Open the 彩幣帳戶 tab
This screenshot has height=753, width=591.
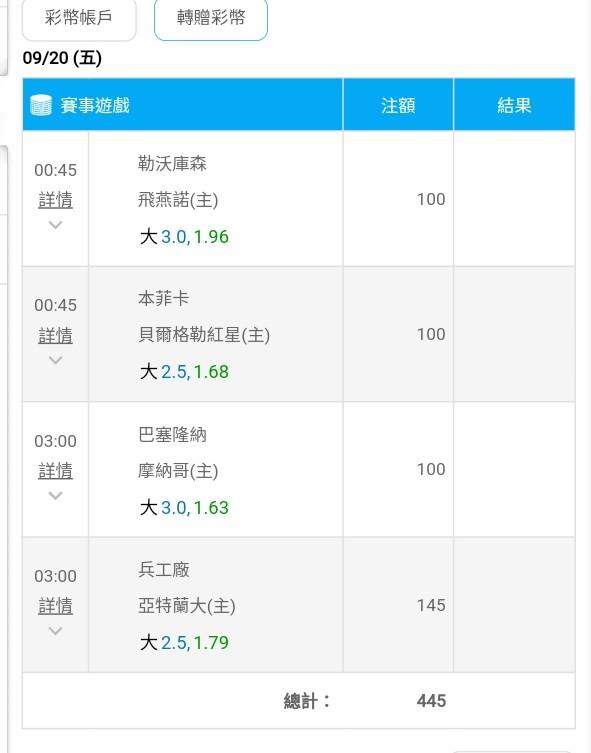tap(79, 18)
